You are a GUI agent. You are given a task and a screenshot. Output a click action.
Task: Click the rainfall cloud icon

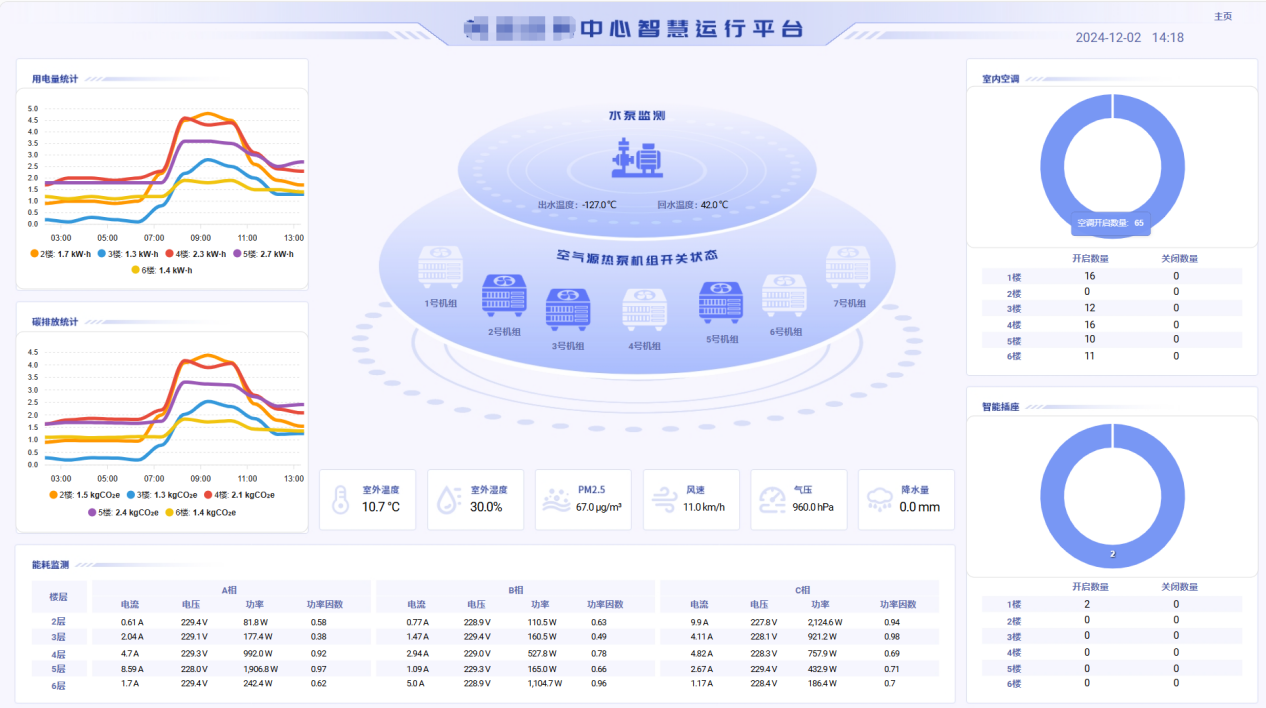880,499
